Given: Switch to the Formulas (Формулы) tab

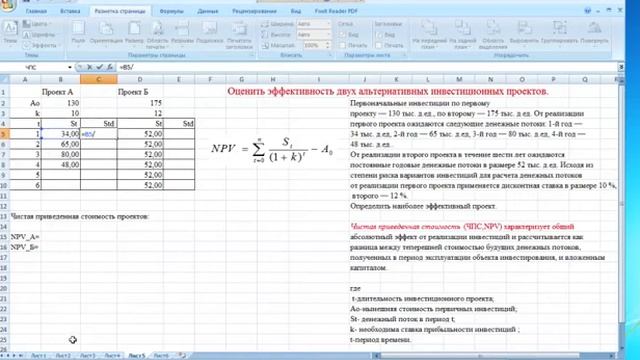Looking at the screenshot, I should [x=171, y=11].
